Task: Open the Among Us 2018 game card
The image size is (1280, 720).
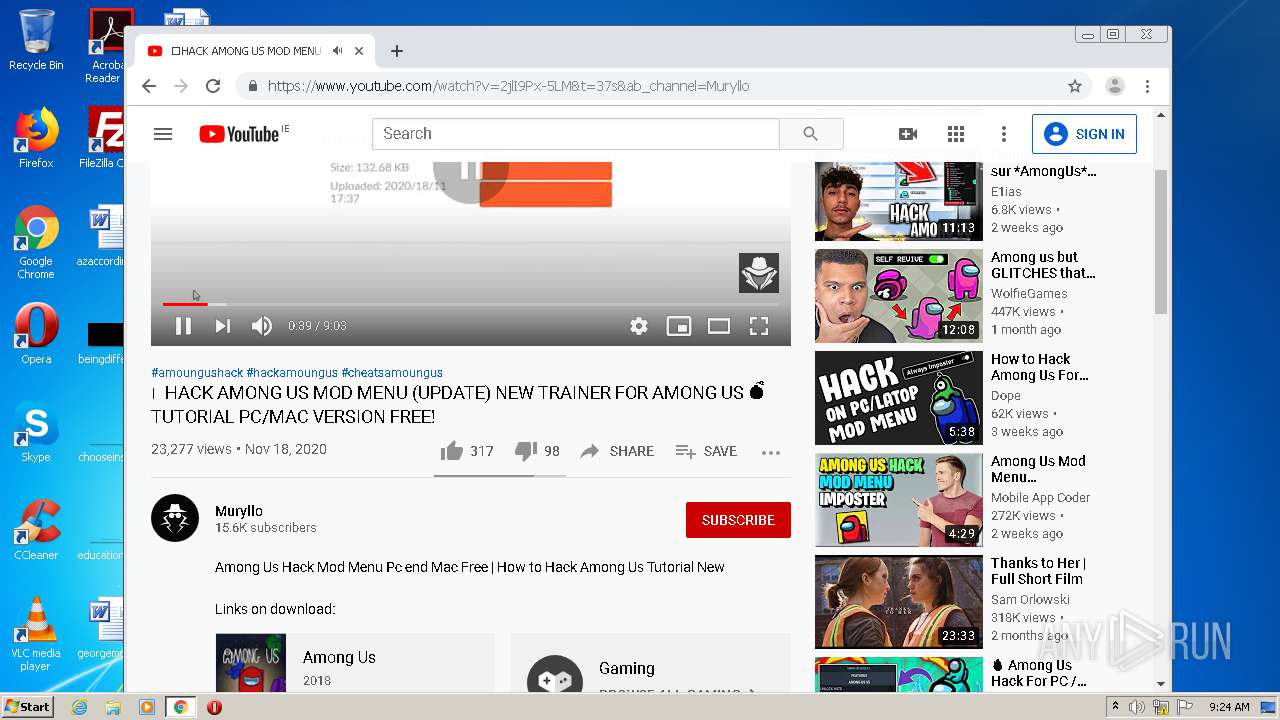Action: coord(355,663)
